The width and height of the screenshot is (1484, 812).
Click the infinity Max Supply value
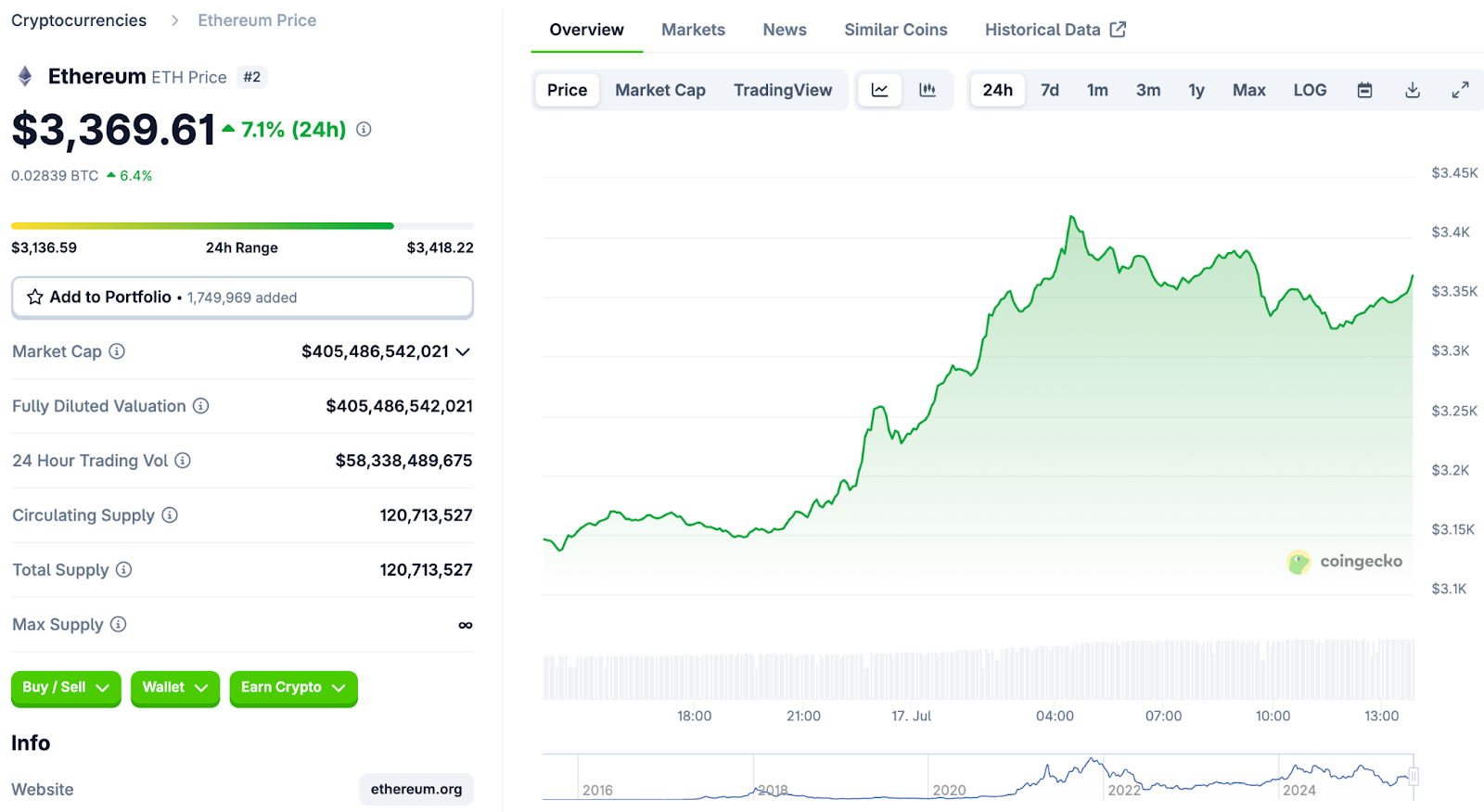point(465,625)
